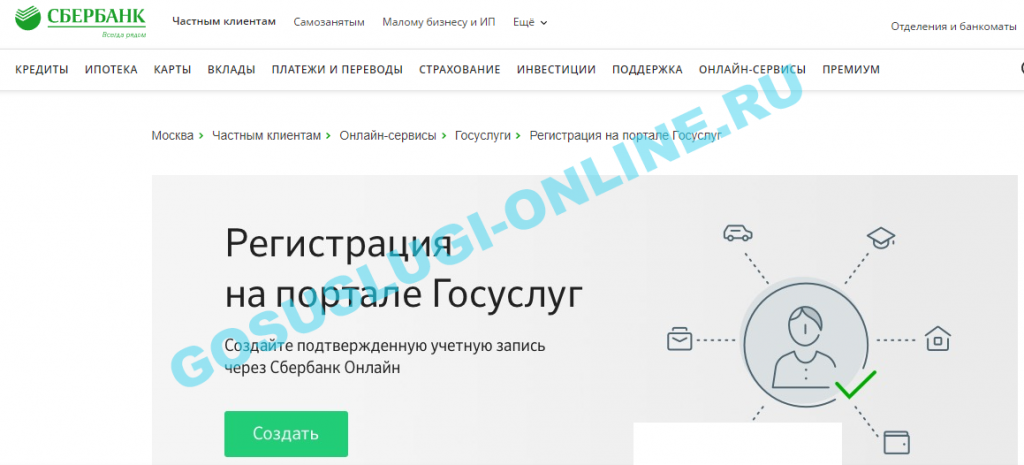Switch to the Самозанятым section
The height and width of the screenshot is (465, 1024).
click(329, 22)
